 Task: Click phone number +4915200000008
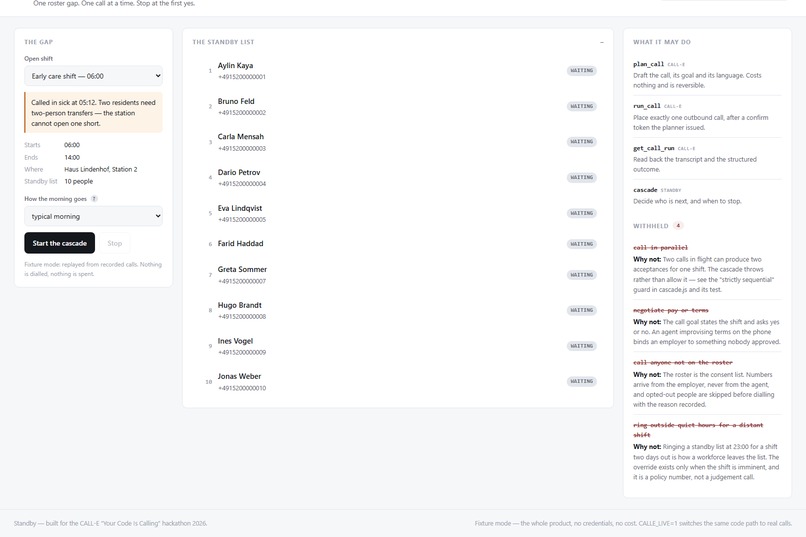(x=242, y=317)
